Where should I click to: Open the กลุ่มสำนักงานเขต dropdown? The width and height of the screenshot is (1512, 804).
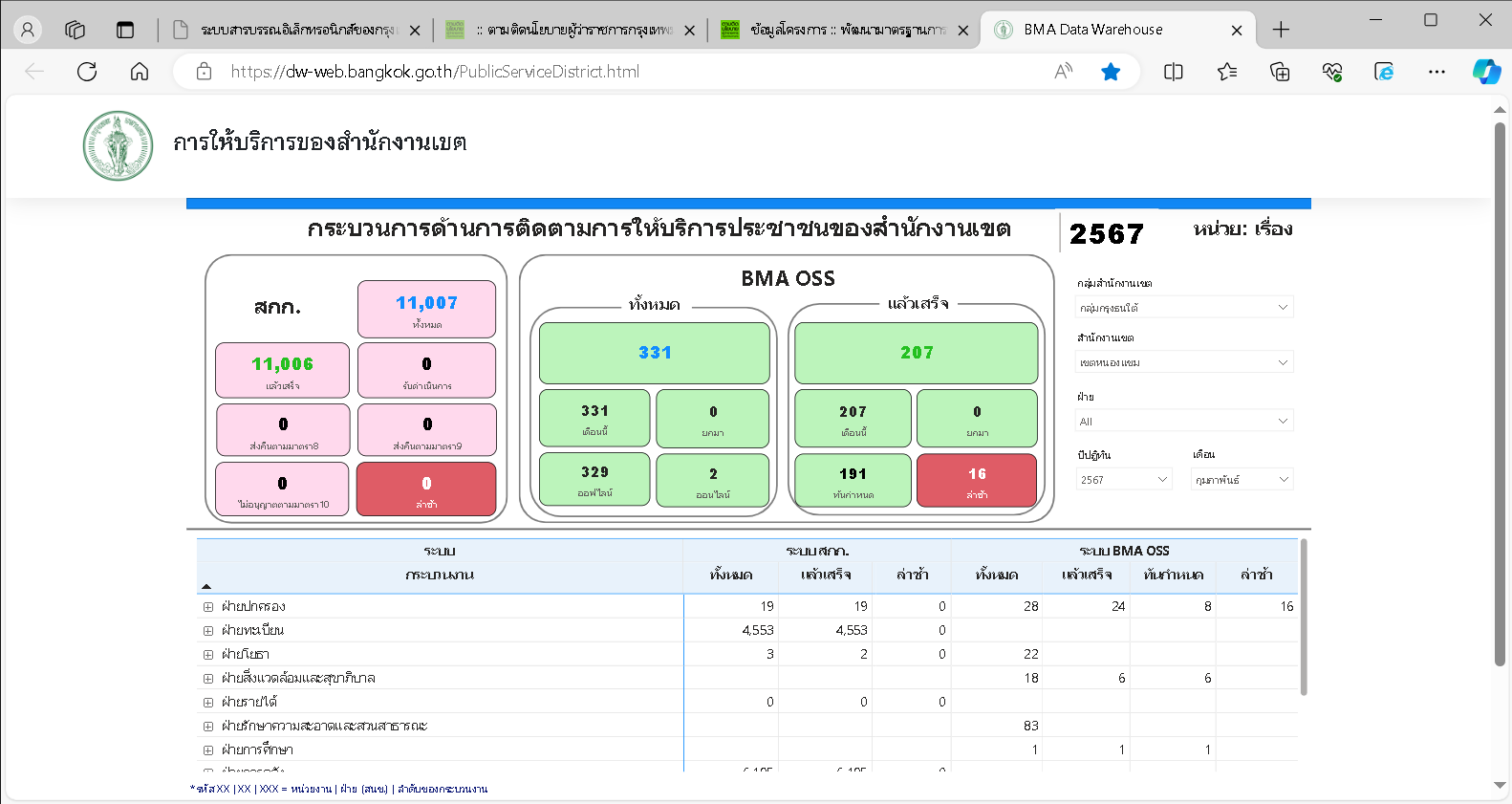click(x=1184, y=308)
